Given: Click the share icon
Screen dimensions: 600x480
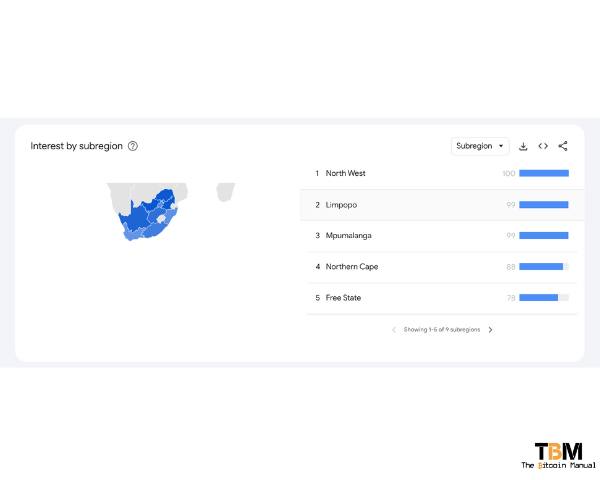Looking at the screenshot, I should [563, 146].
